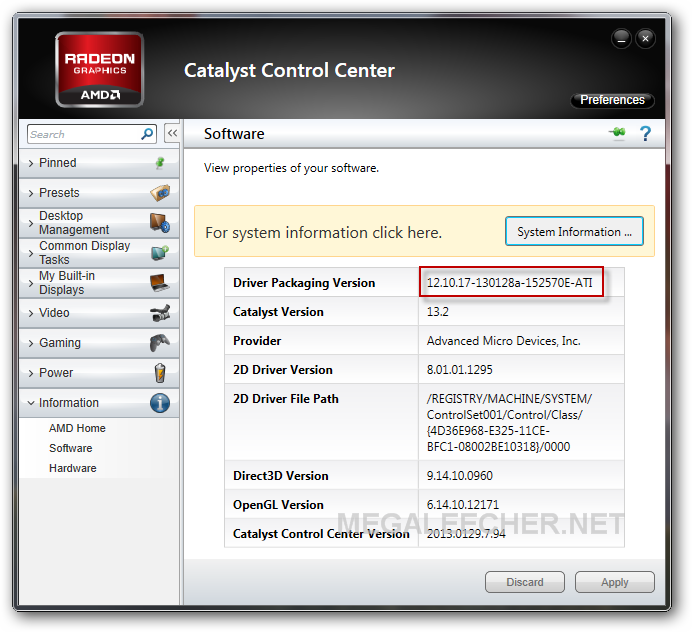Click Control Center version 2013.0129.7.94
This screenshot has height=632, width=692.
(466, 534)
